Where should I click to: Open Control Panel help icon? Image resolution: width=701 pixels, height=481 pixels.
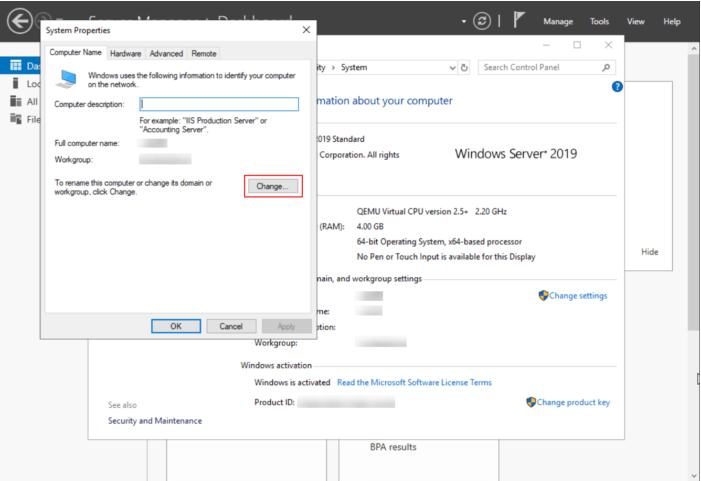click(617, 87)
